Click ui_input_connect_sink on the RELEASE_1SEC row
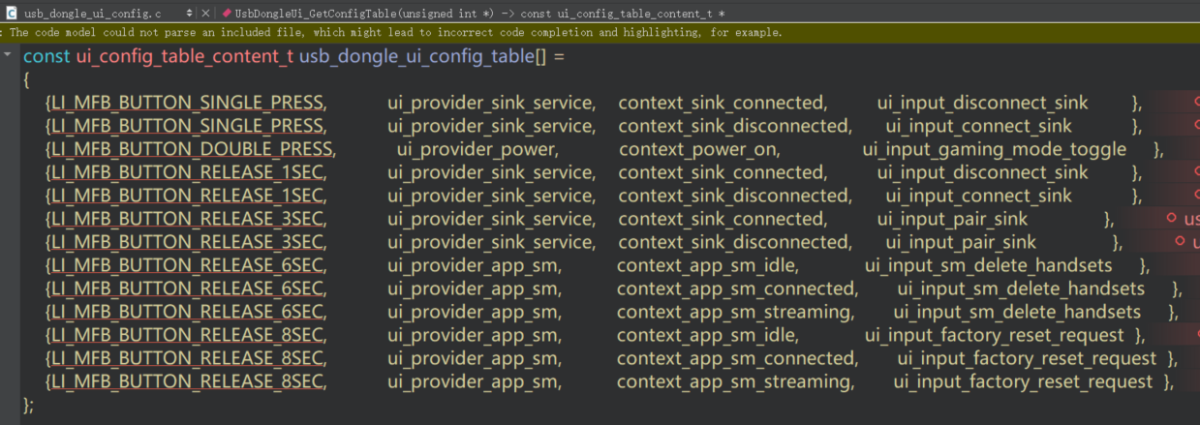The image size is (1200, 425). tap(978, 196)
